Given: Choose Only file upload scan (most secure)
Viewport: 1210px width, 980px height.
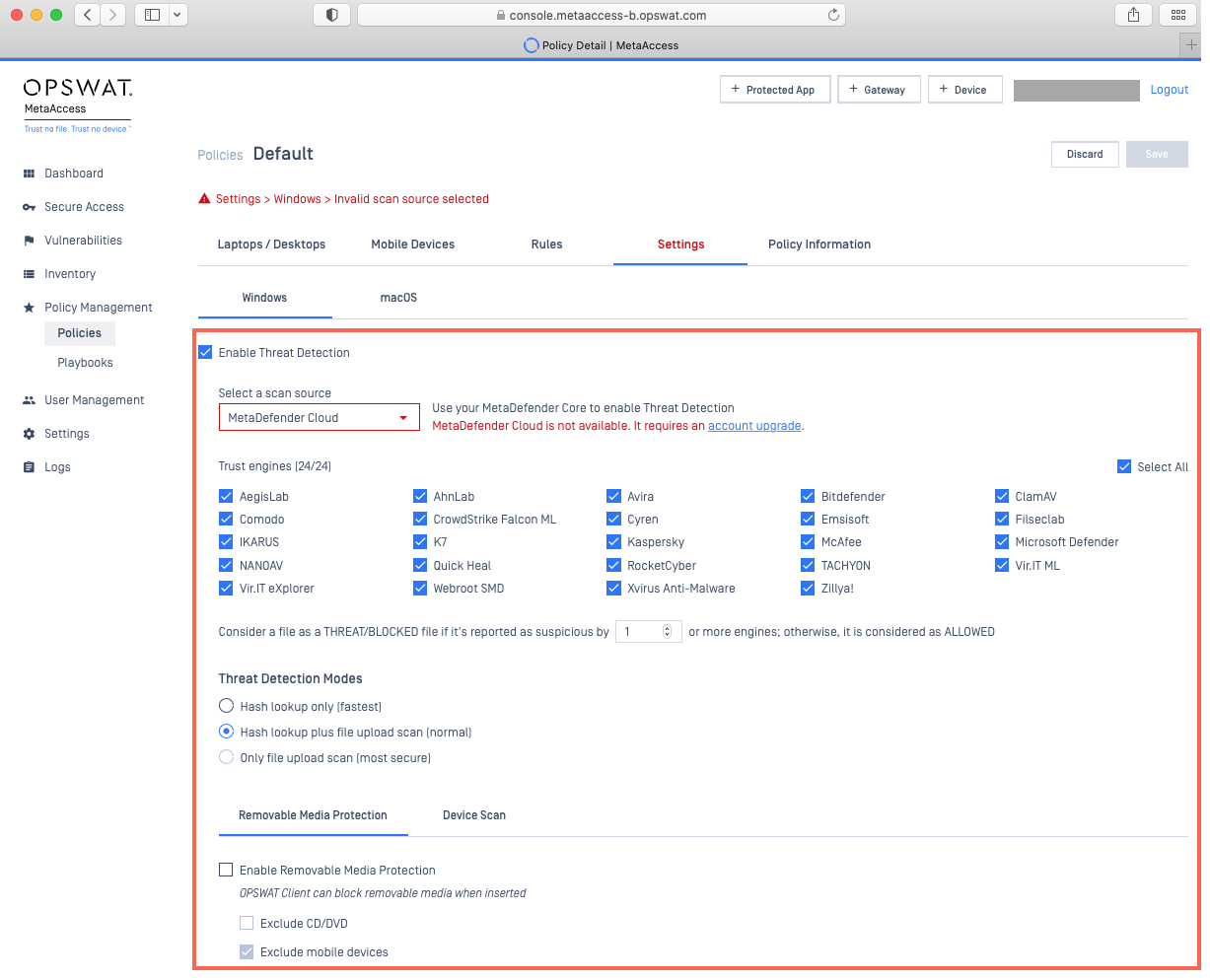Looking at the screenshot, I should pos(226,758).
